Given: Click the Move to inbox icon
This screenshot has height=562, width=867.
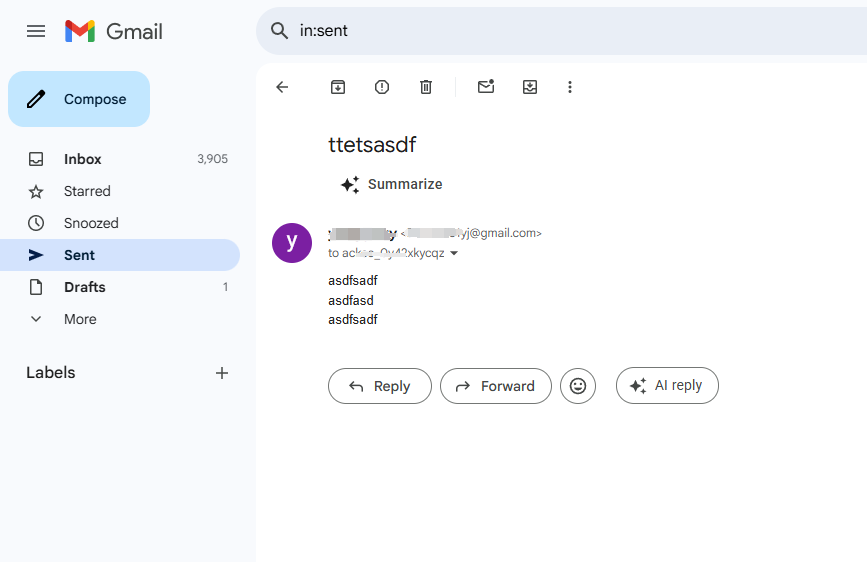Looking at the screenshot, I should click(530, 87).
